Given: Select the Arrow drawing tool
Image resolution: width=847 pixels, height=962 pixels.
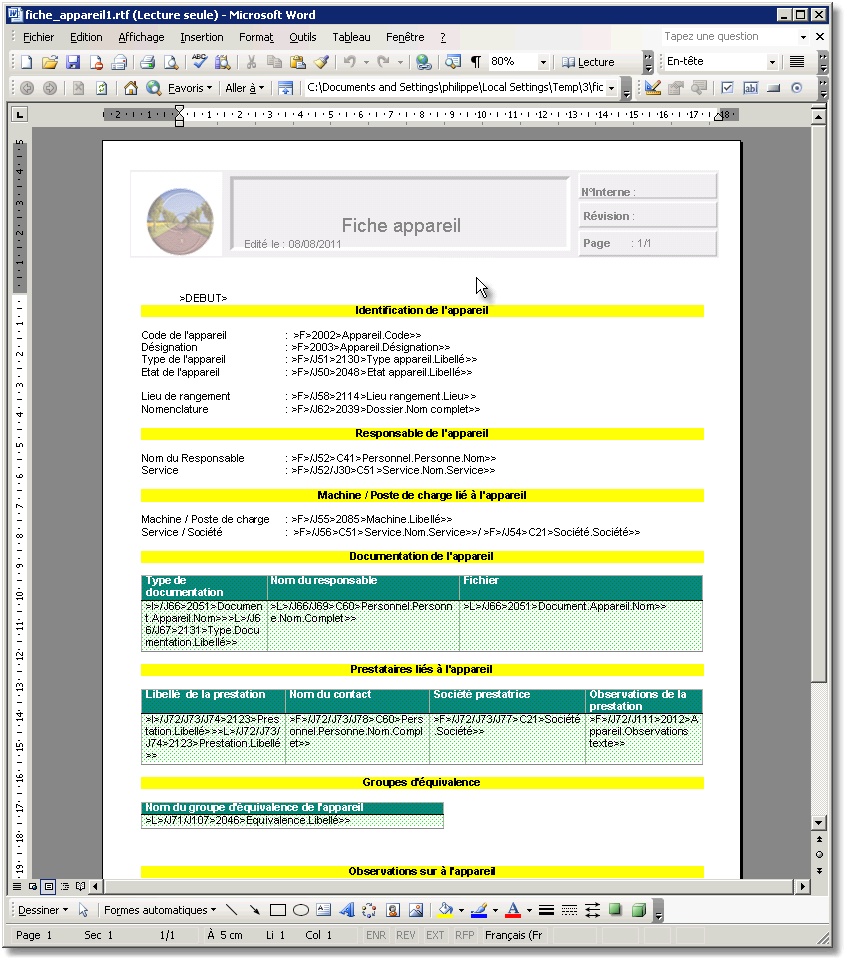Looking at the screenshot, I should 254,910.
